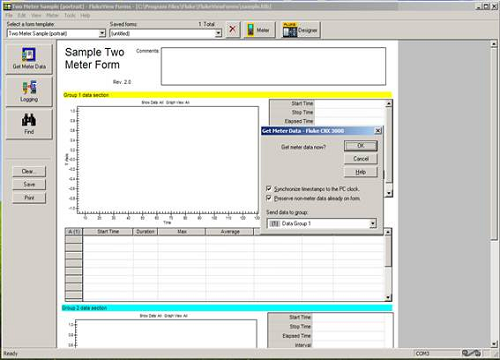Click Group 1 info panel scroll up arrow

(389, 104)
